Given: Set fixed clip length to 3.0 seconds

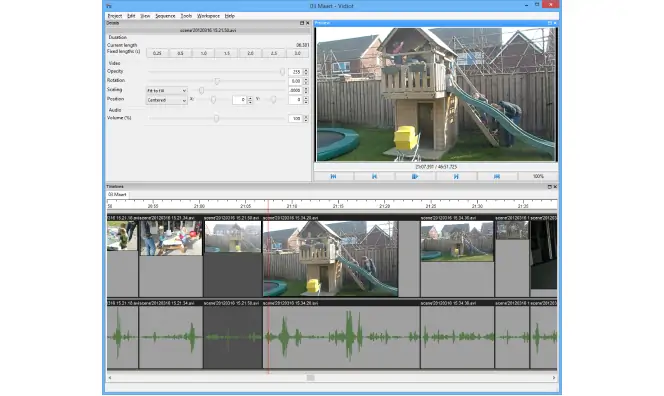Looking at the screenshot, I should (297, 53).
